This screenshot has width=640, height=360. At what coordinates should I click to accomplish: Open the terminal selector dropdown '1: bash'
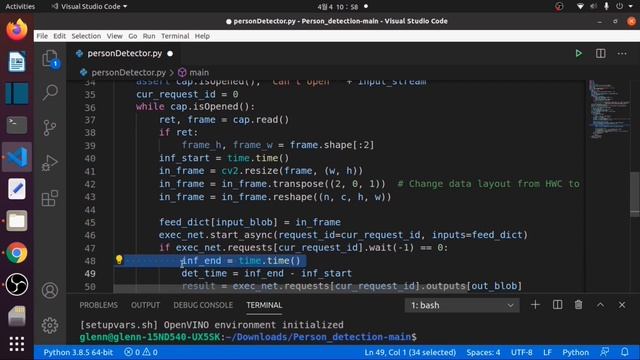462,305
